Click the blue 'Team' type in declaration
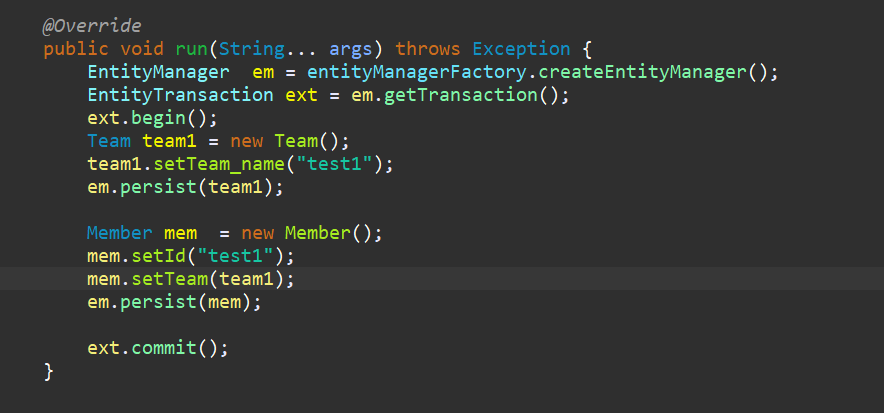The width and height of the screenshot is (884, 413). point(109,141)
